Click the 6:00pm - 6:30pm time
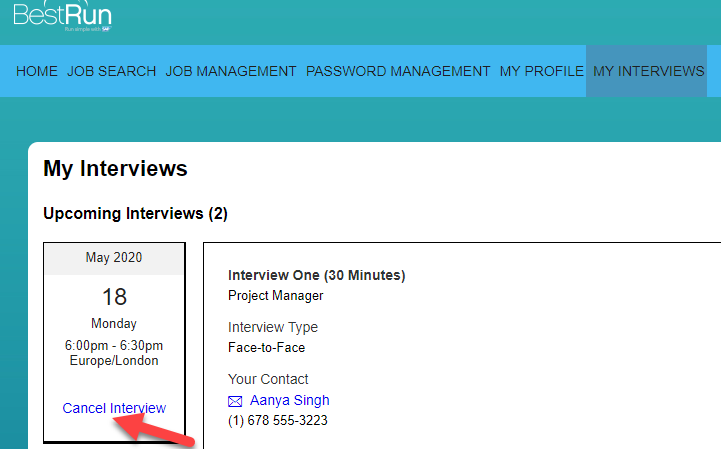Screen dimensions: 721x449 point(114,345)
